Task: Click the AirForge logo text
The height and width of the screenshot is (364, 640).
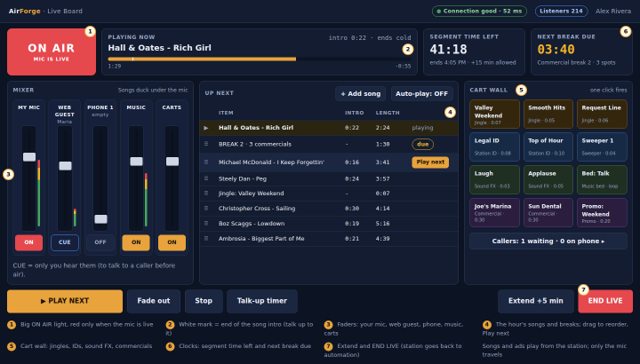Action: 24,11
